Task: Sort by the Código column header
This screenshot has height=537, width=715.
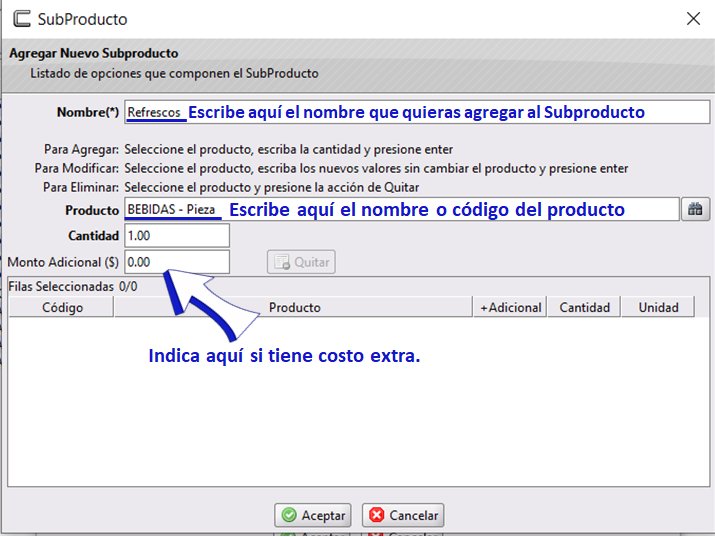Action: (x=62, y=307)
